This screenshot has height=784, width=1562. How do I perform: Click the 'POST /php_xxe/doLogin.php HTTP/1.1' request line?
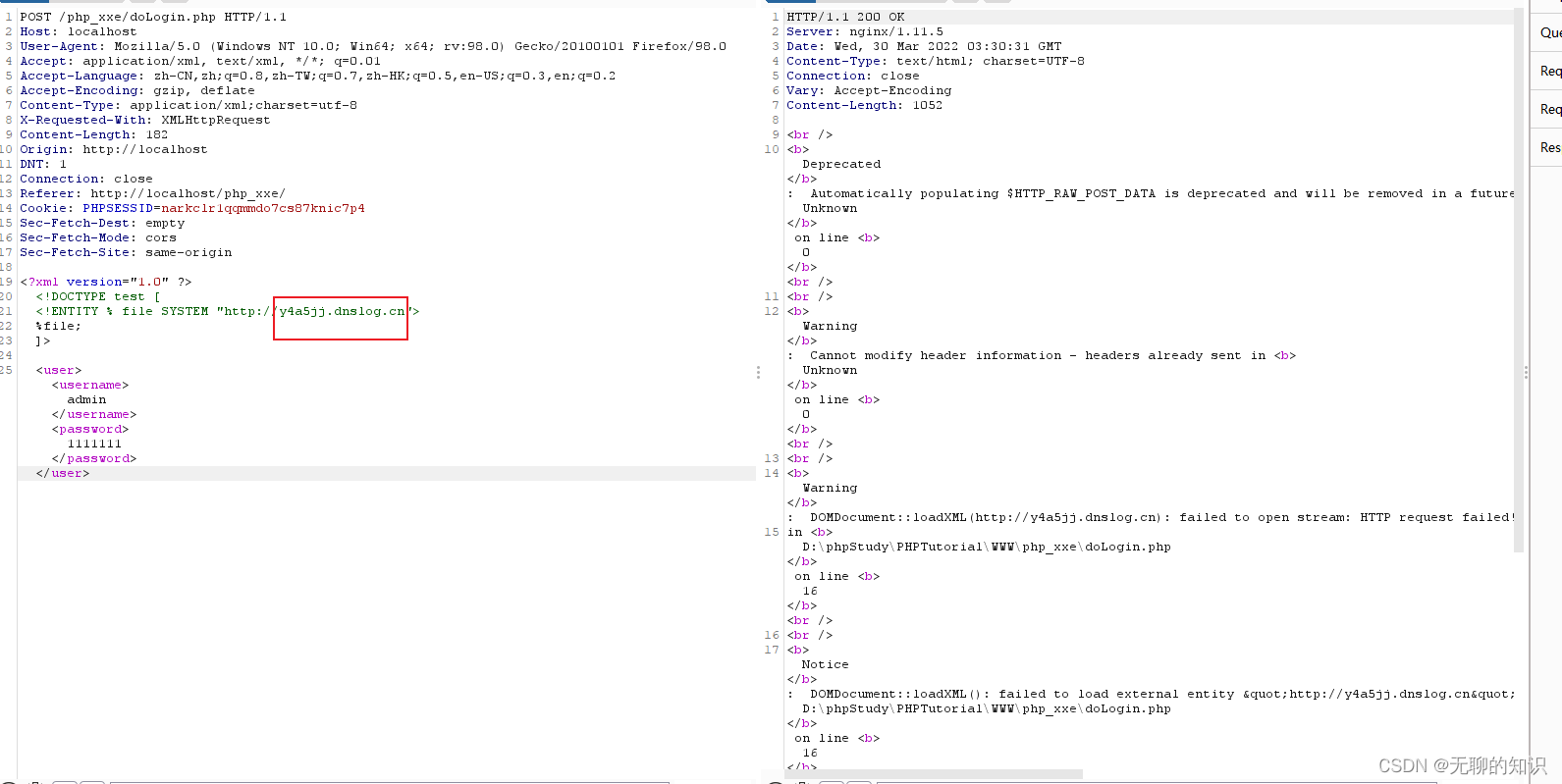[x=153, y=17]
